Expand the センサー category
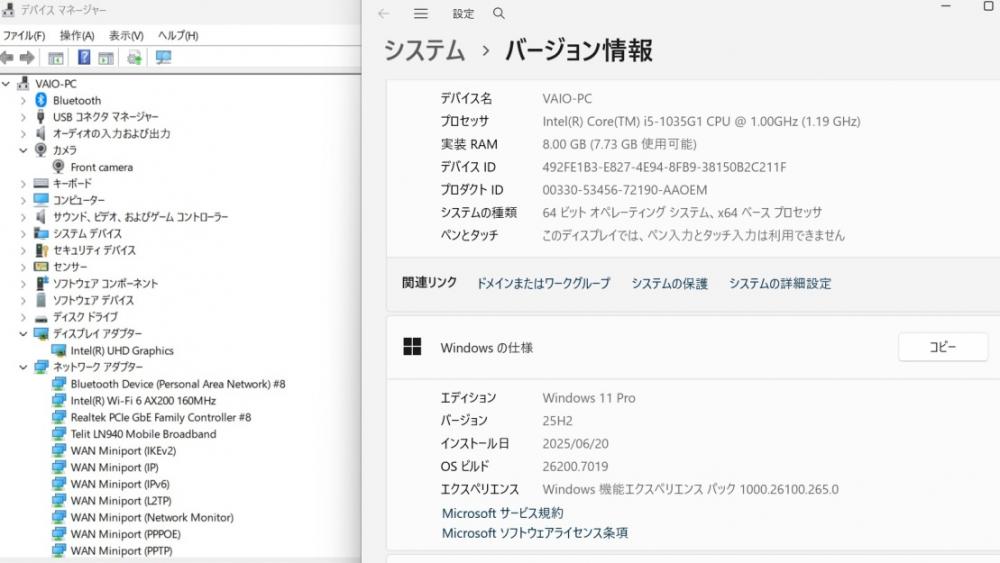Viewport: 1000px width, 563px height. [x=24, y=267]
